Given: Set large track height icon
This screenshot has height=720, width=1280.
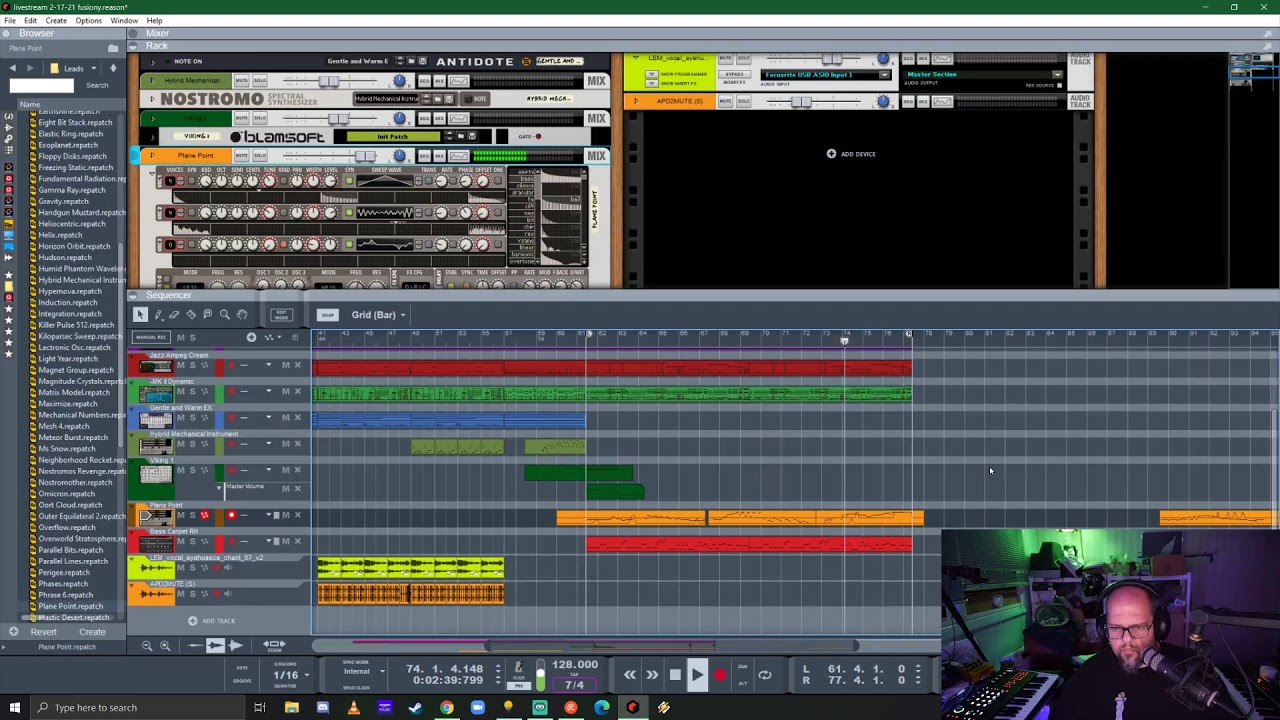Looking at the screenshot, I should click(x=235, y=646).
